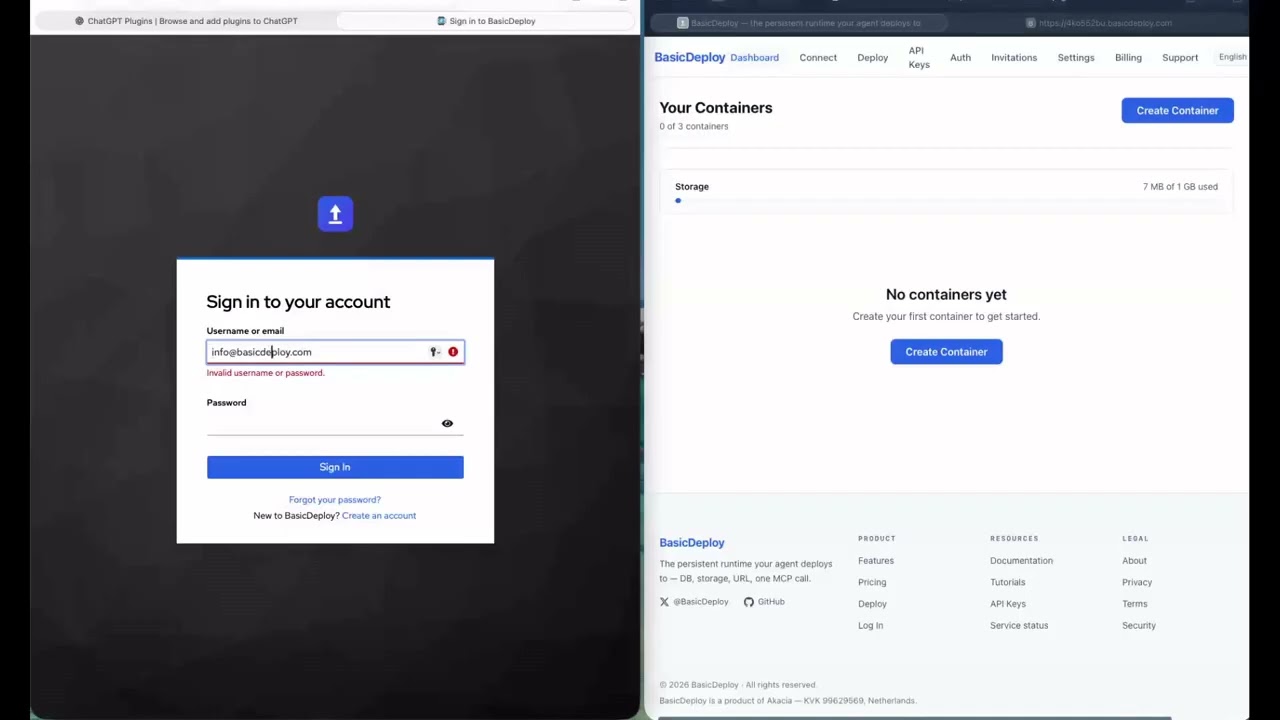Open the Documentation footer link
This screenshot has height=720, width=1280.
[1021, 561]
